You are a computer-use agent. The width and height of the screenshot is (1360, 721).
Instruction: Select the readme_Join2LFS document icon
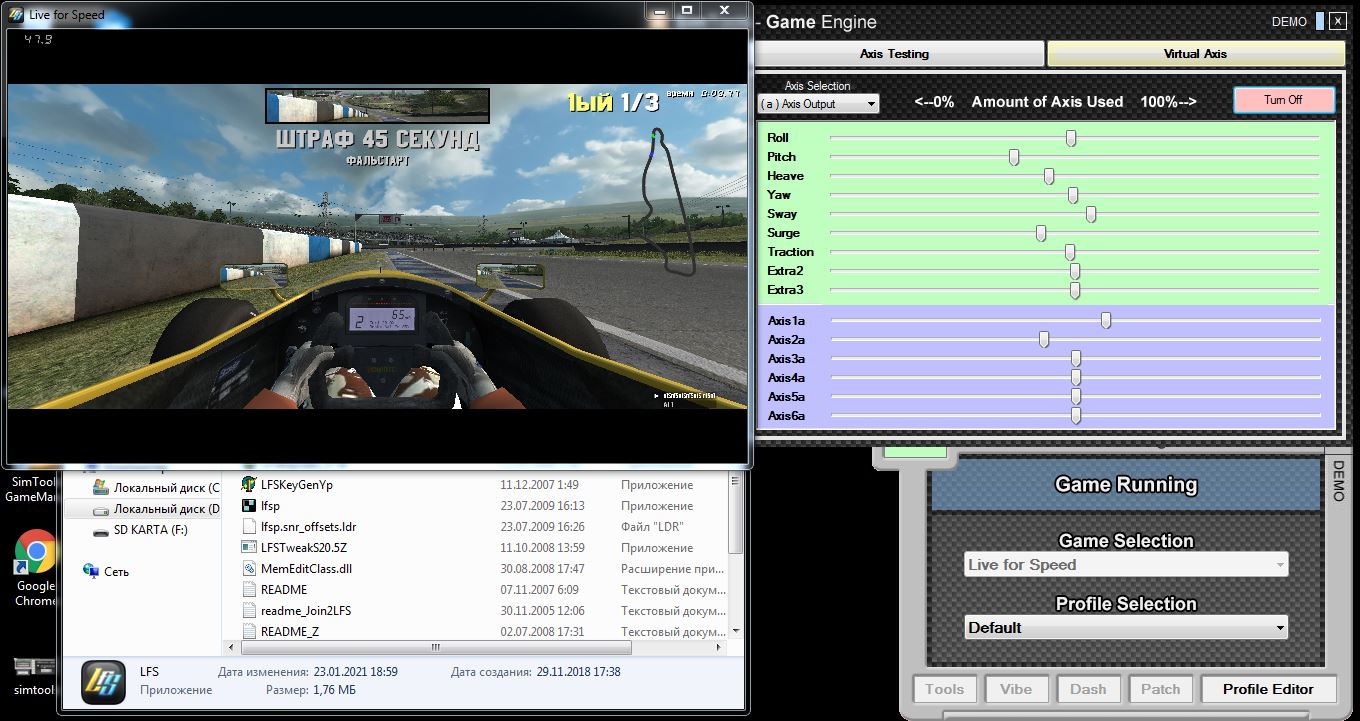(250, 610)
